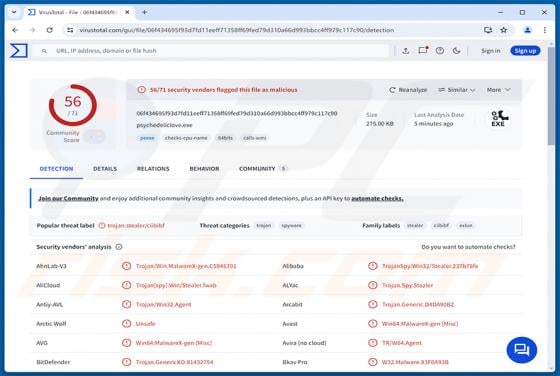The image size is (560, 376).
Task: Focus the URL, IP, domain or hash search field
Action: pyautogui.click(x=214, y=51)
